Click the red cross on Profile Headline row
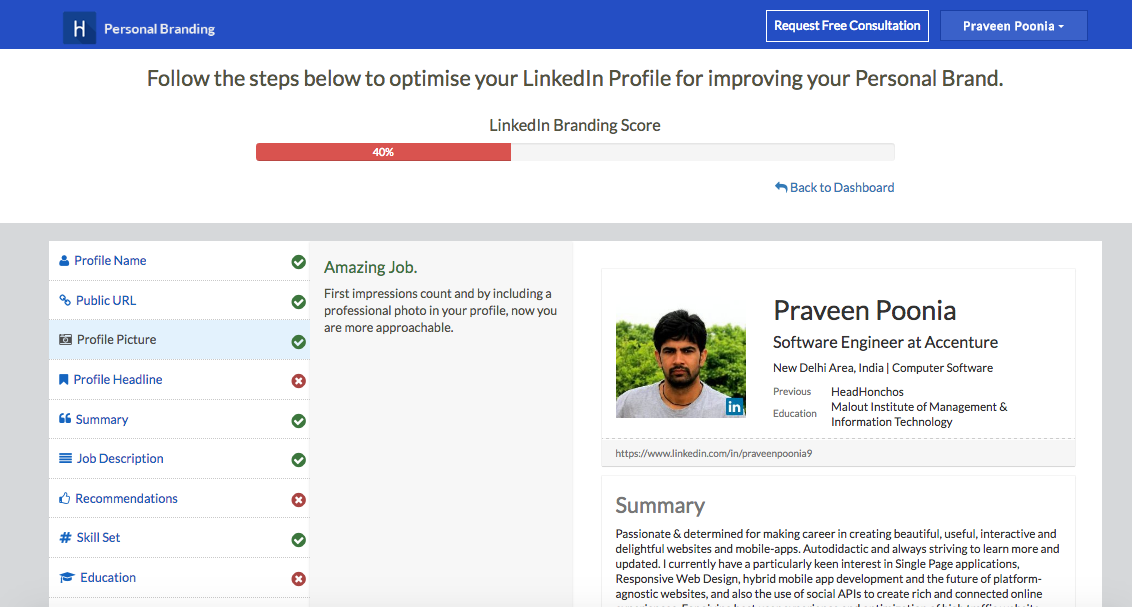The height and width of the screenshot is (607, 1132). point(298,381)
